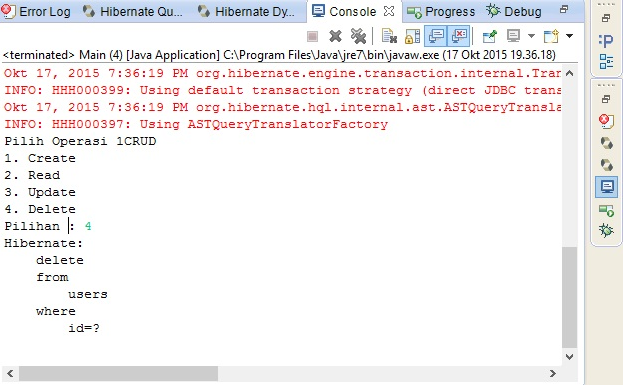Close the Console view tab
Viewport: 623px width, 385px height.
pyautogui.click(x=389, y=12)
